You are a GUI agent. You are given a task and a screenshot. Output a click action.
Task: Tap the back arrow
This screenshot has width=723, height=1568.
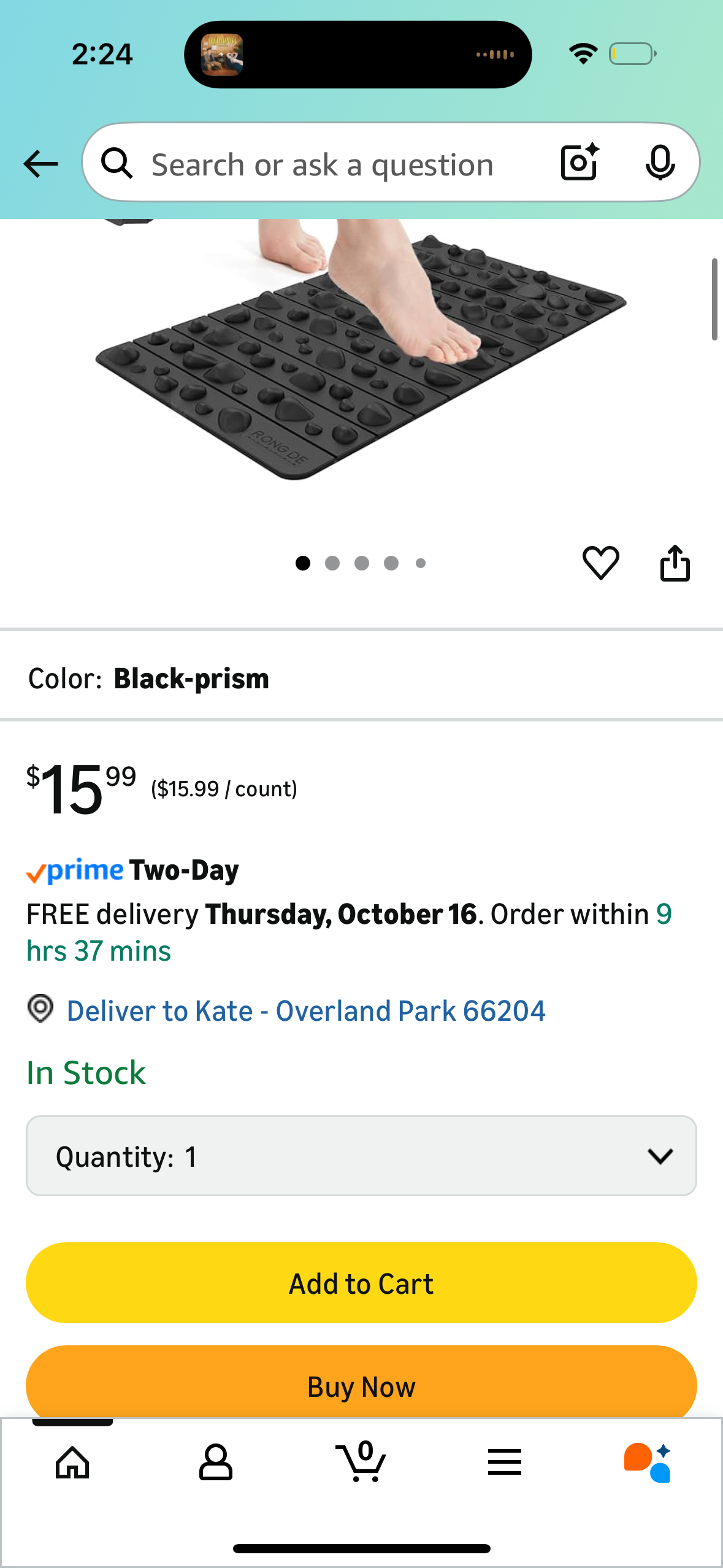coord(40,164)
